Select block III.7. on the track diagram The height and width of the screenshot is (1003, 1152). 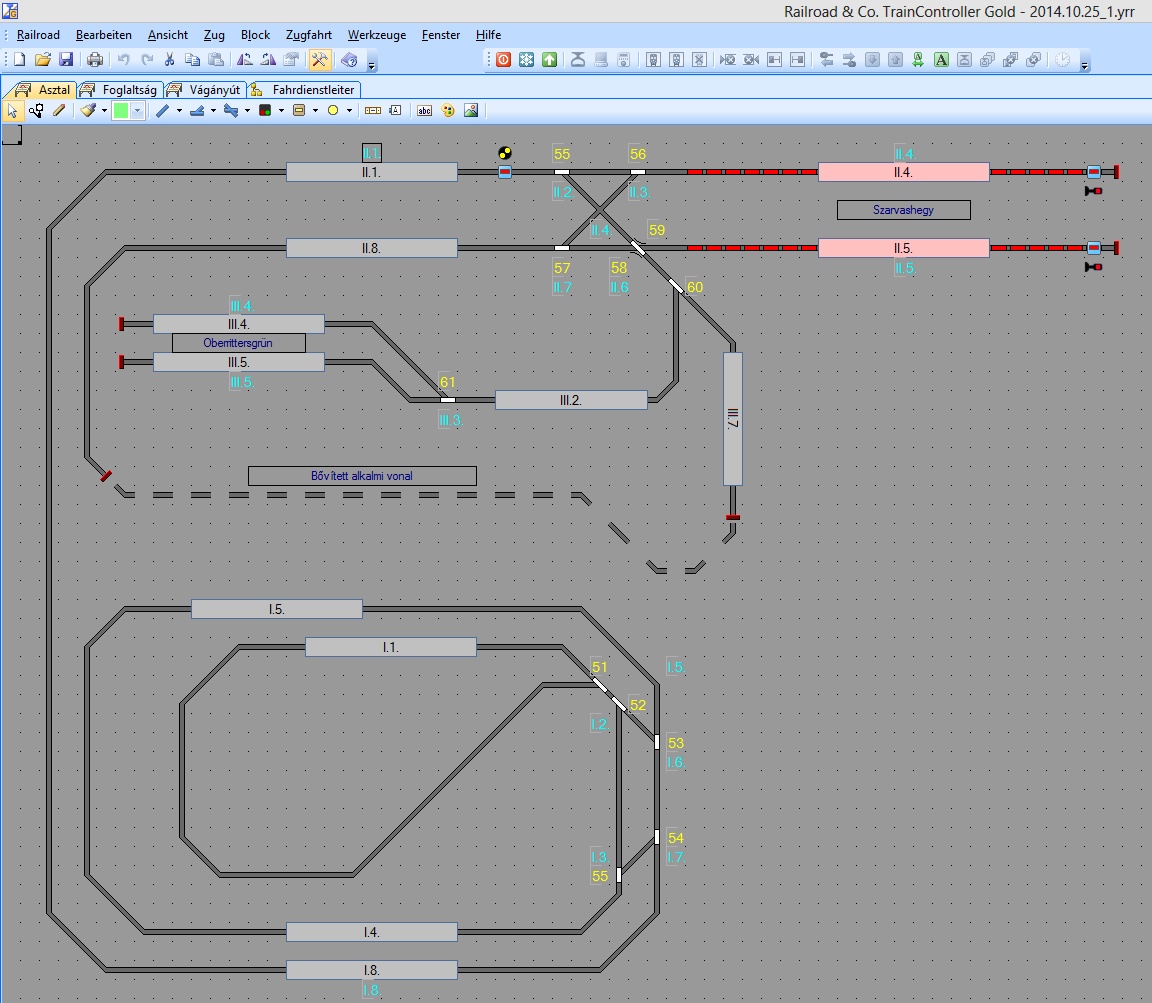(732, 418)
